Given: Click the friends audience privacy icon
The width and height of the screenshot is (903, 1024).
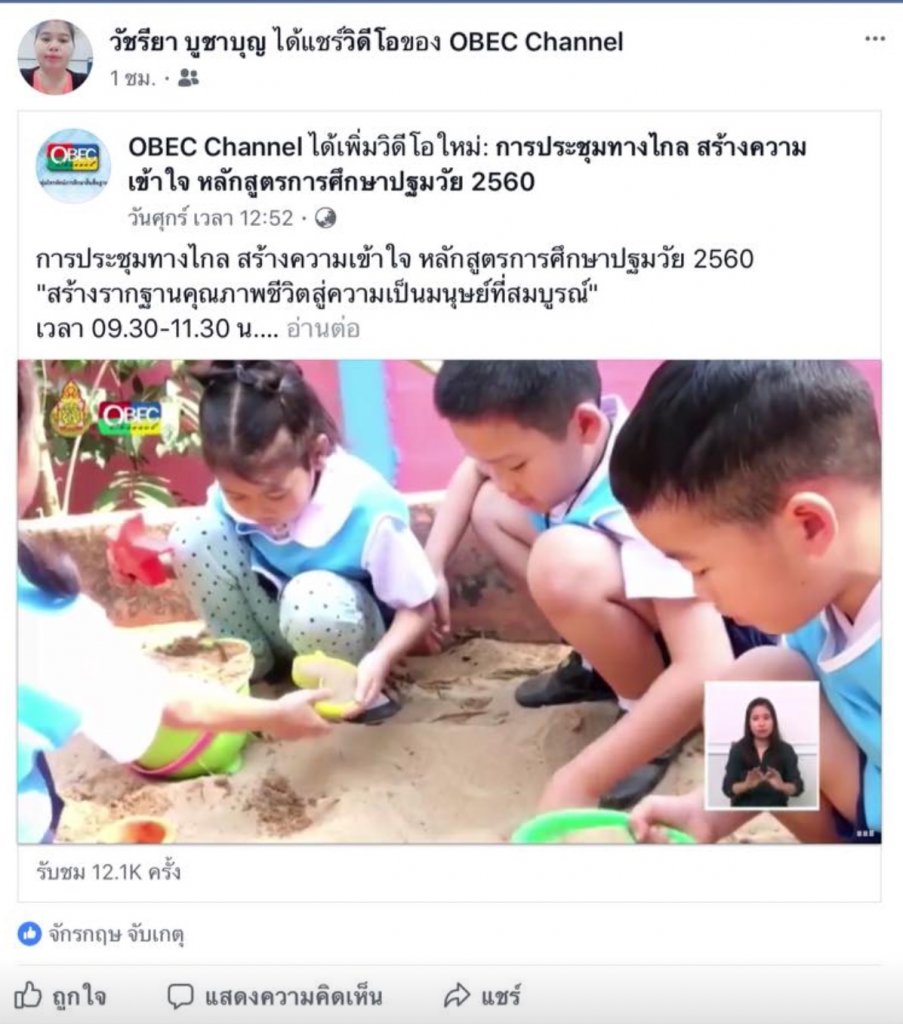Looking at the screenshot, I should (x=188, y=79).
